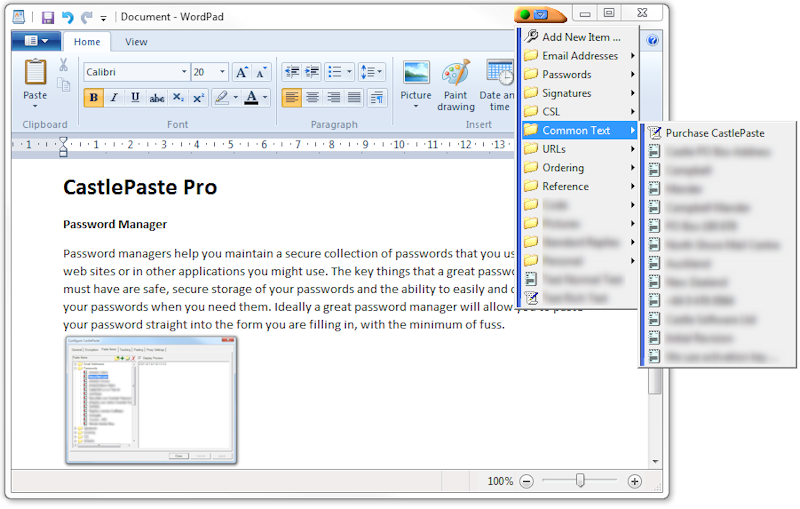
Task: Open the Calibri font family dropdown
Action: 184,72
